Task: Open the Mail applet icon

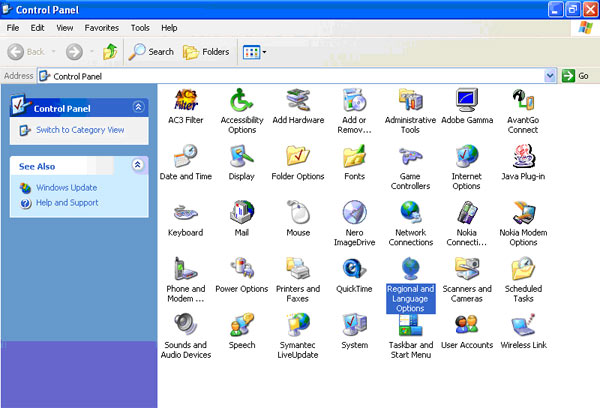Action: tap(241, 213)
